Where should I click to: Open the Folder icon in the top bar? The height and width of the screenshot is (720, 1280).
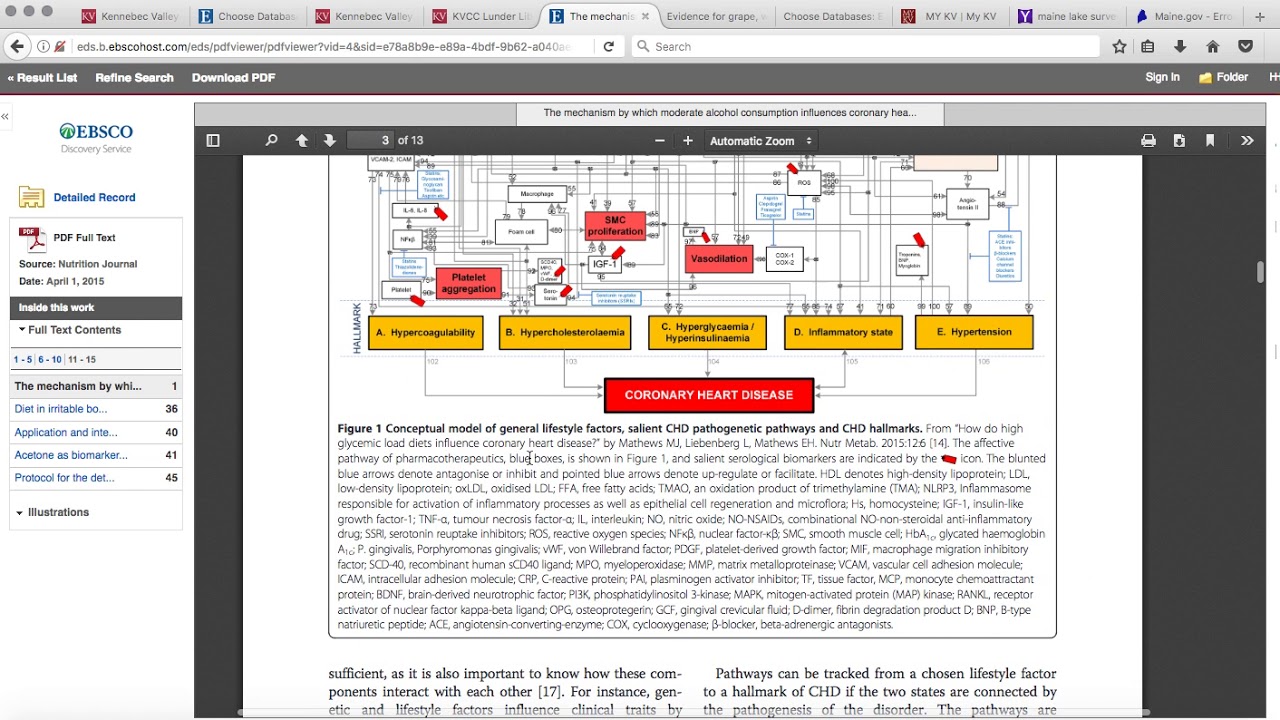pyautogui.click(x=1206, y=77)
